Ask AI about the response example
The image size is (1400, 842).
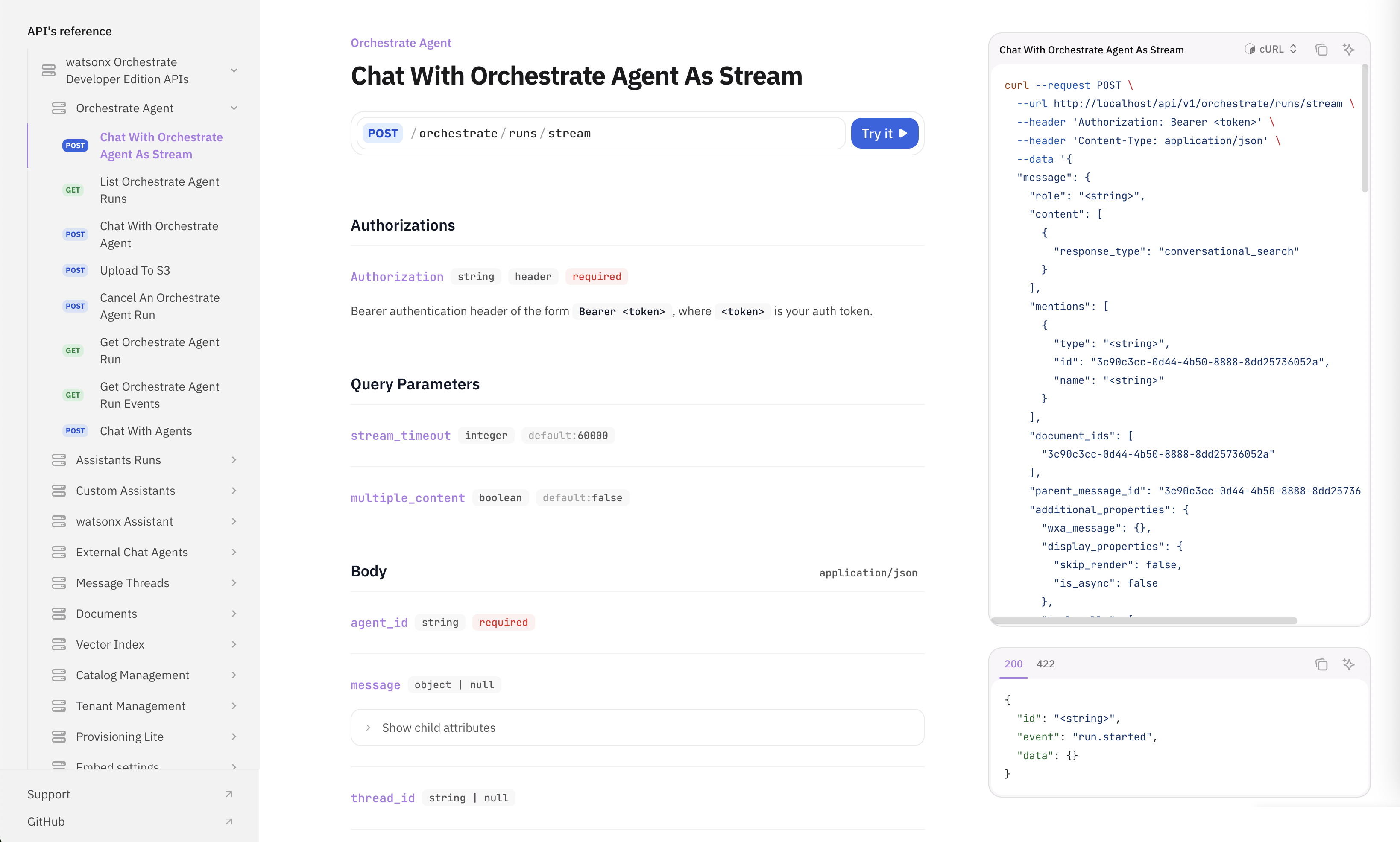pyautogui.click(x=1349, y=664)
